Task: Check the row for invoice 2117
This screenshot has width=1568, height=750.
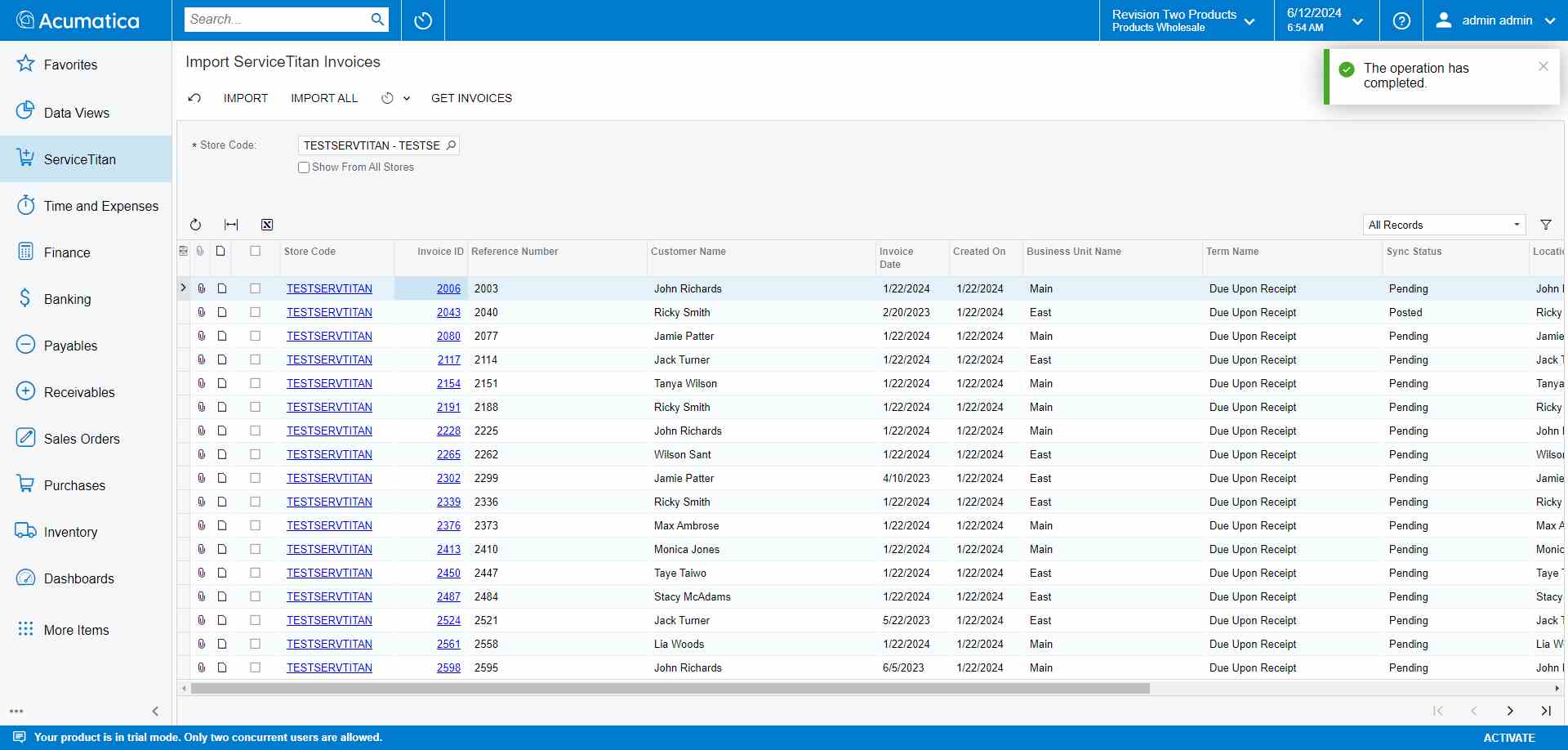Action: pyautogui.click(x=256, y=359)
